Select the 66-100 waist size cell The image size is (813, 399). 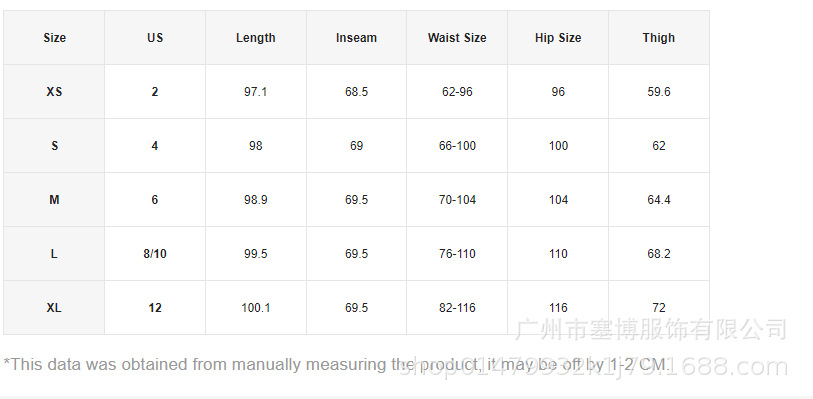point(457,146)
